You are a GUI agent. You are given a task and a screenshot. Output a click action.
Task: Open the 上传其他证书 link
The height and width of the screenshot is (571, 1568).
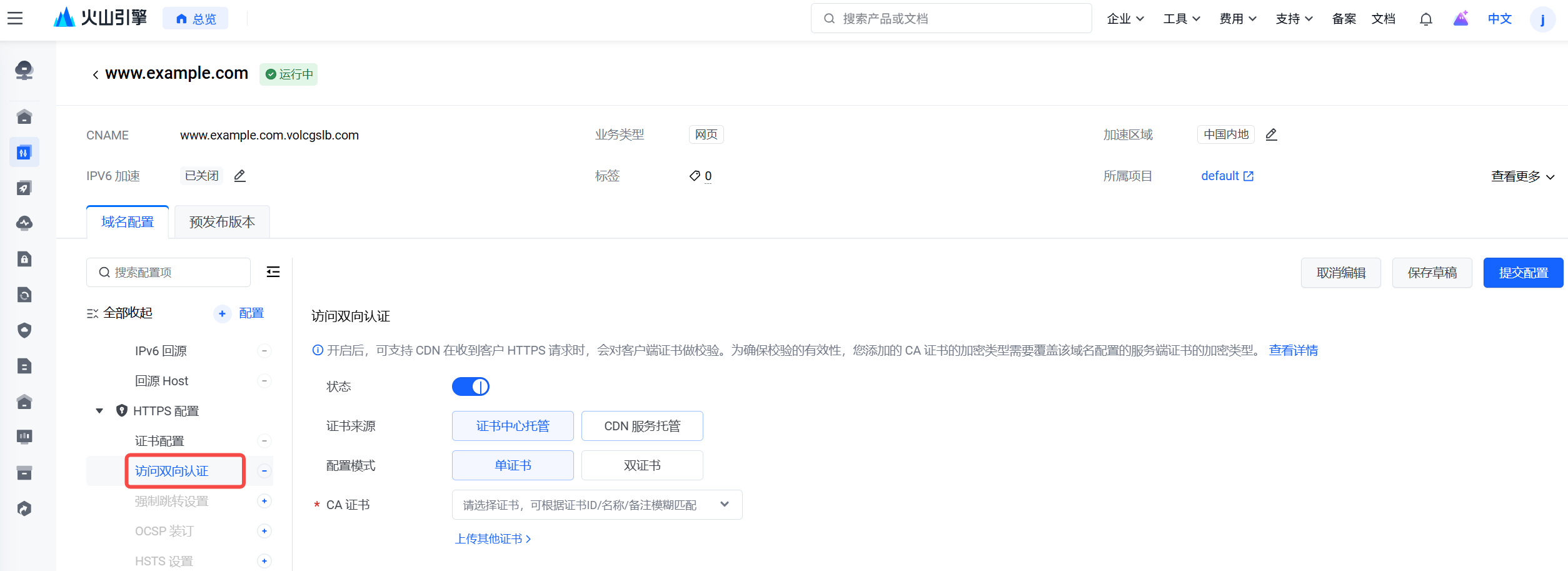point(493,538)
